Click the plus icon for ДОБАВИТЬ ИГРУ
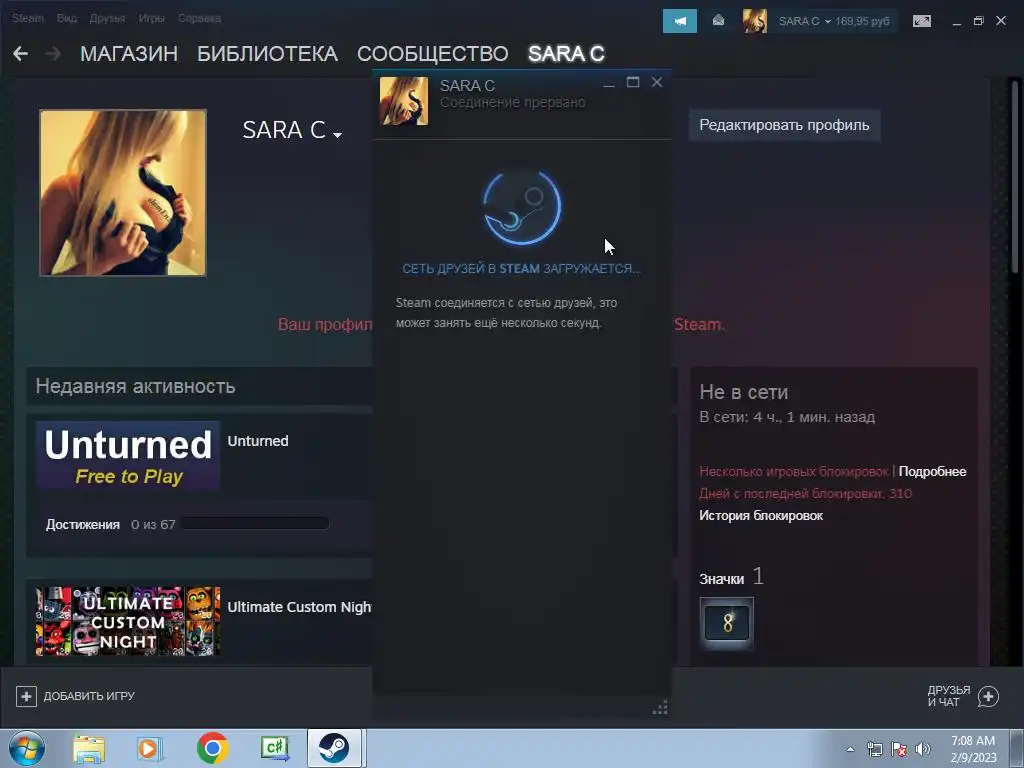1024x768 pixels. coord(26,696)
